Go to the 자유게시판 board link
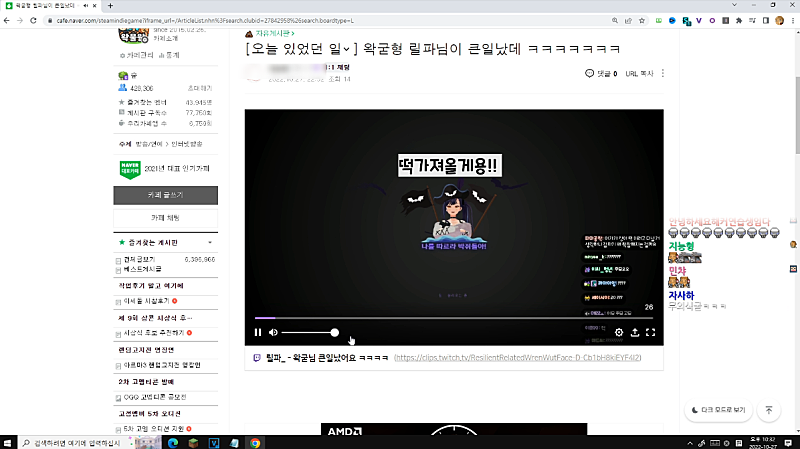 [x=275, y=33]
